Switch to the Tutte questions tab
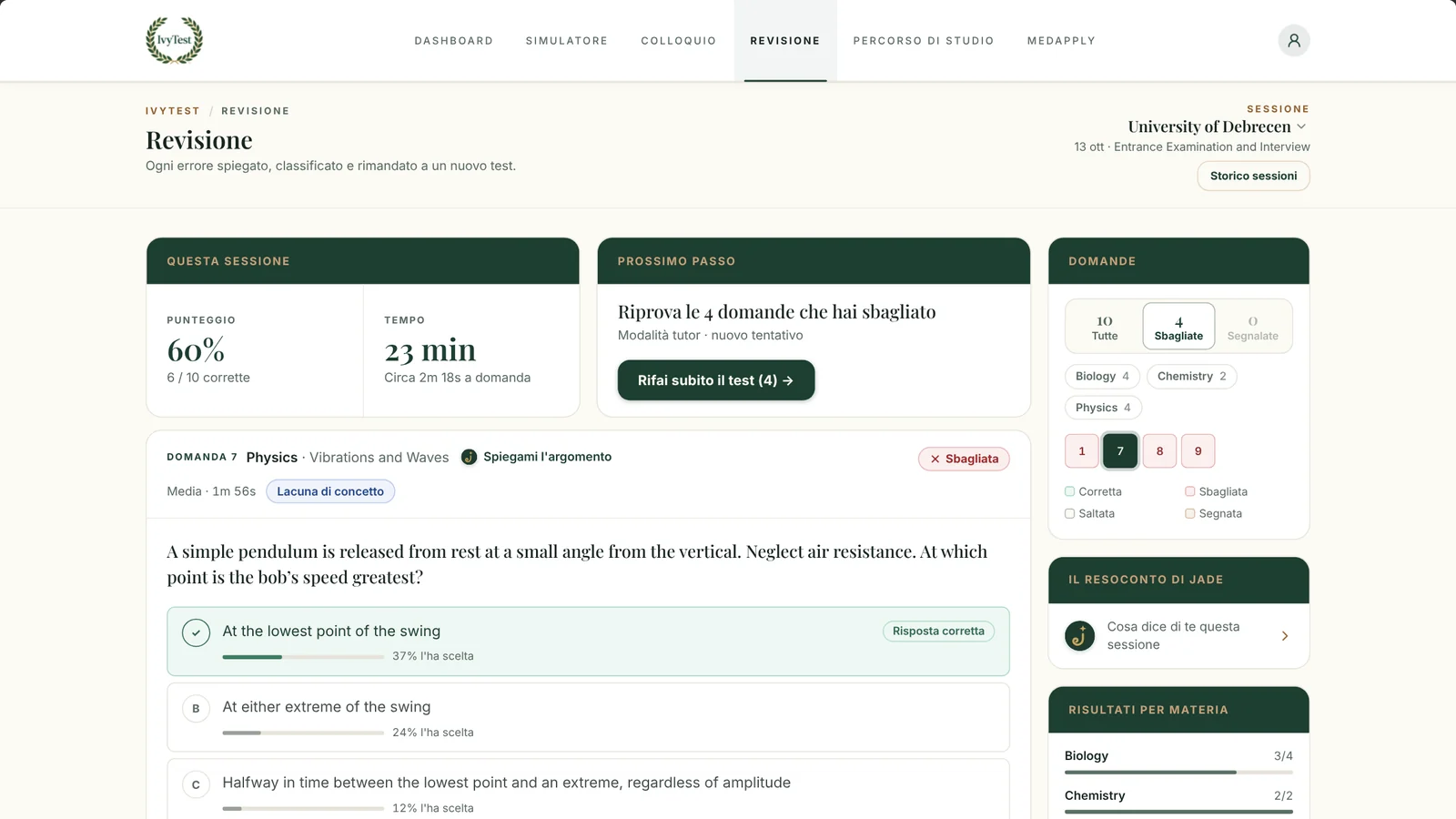 pos(1105,328)
